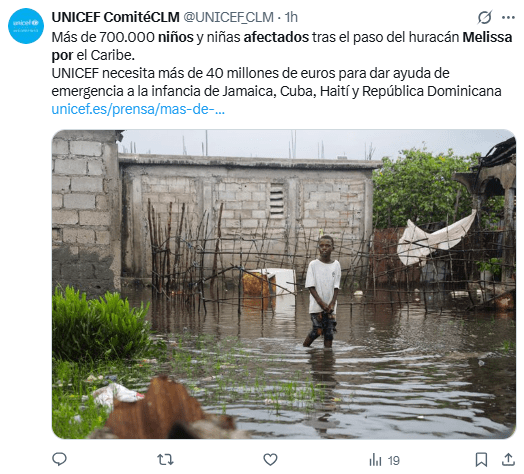Screen dimensions: 524x474
Task: Open the share post menu
Action: pos(508,460)
